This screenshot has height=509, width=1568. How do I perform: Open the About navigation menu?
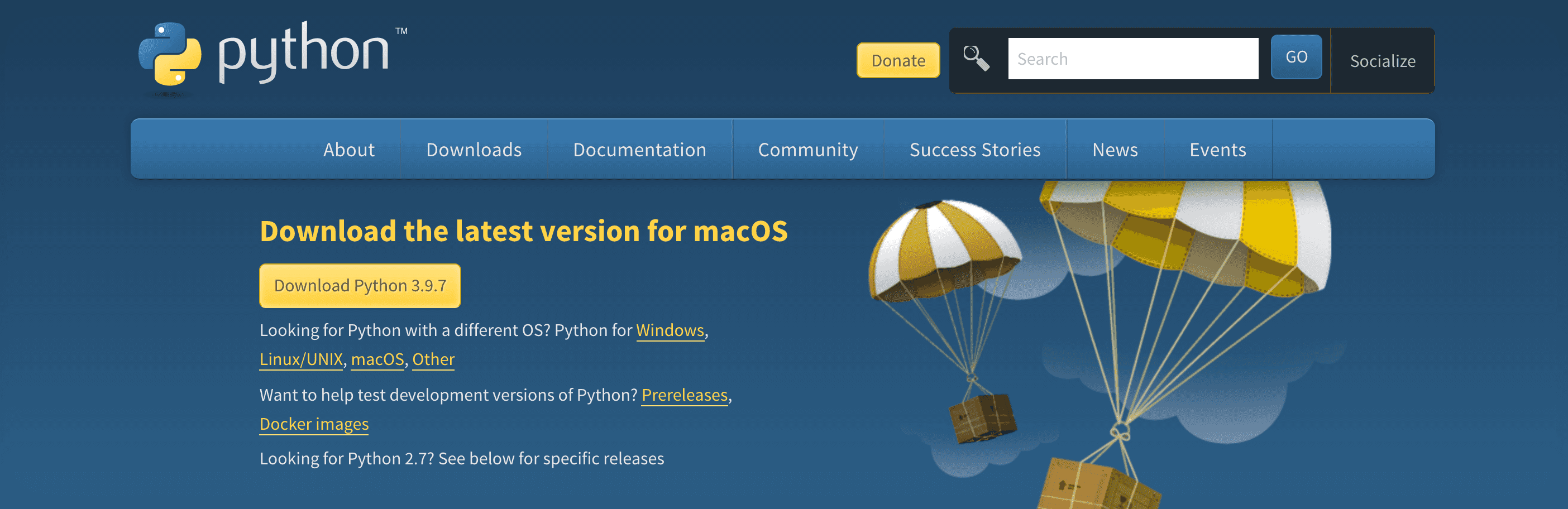[x=349, y=149]
